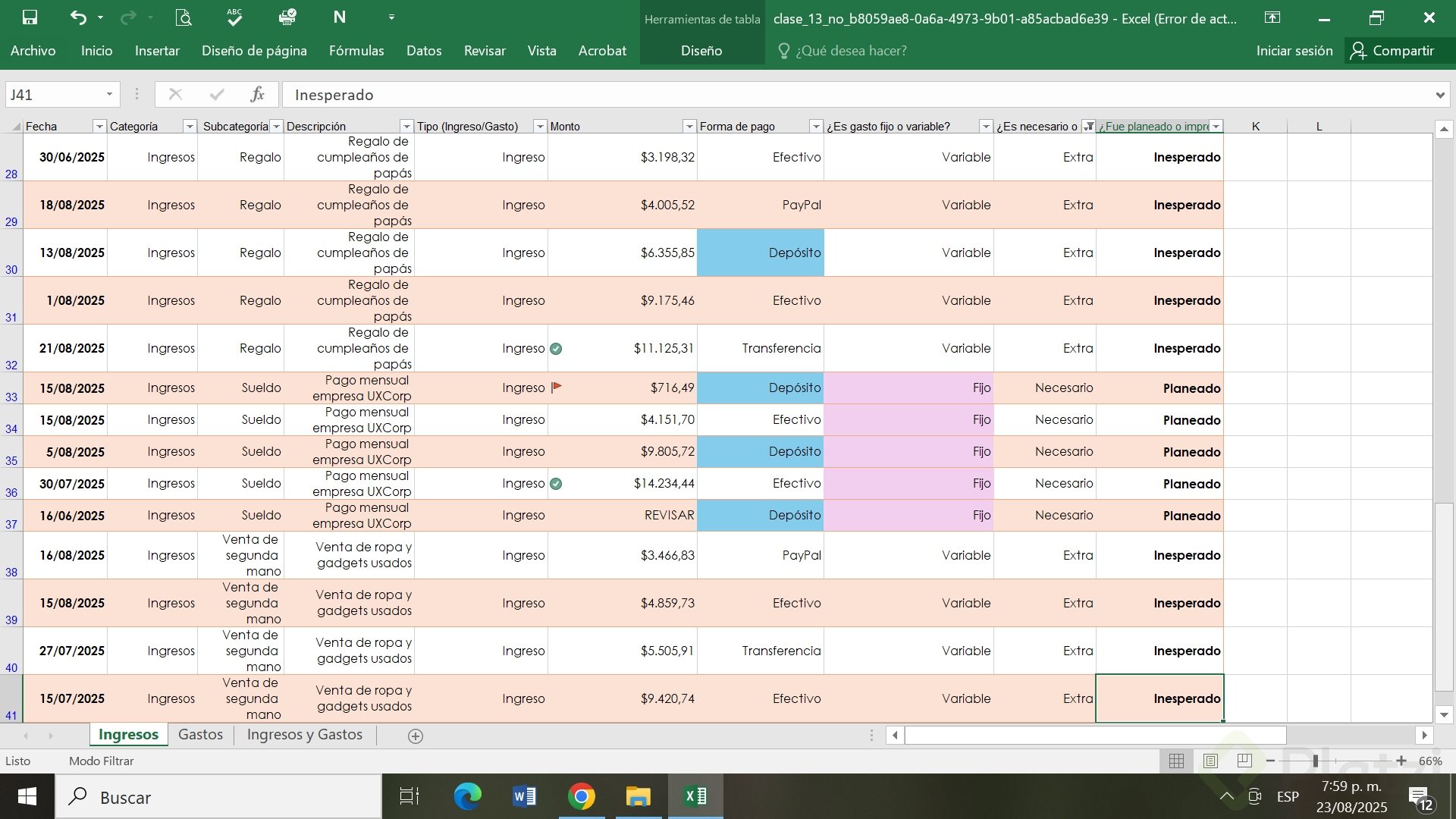Switch to Page Break Preview icon
1456x819 pixels.
[1244, 761]
